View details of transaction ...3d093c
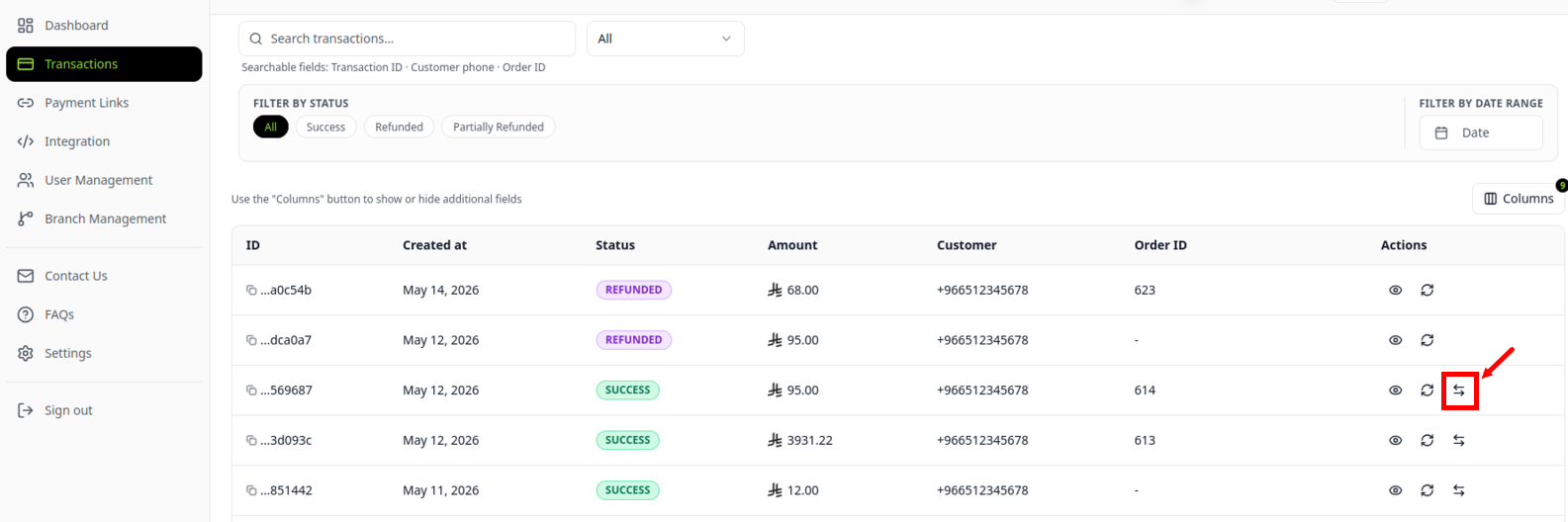The height and width of the screenshot is (522, 1568). tap(1395, 440)
